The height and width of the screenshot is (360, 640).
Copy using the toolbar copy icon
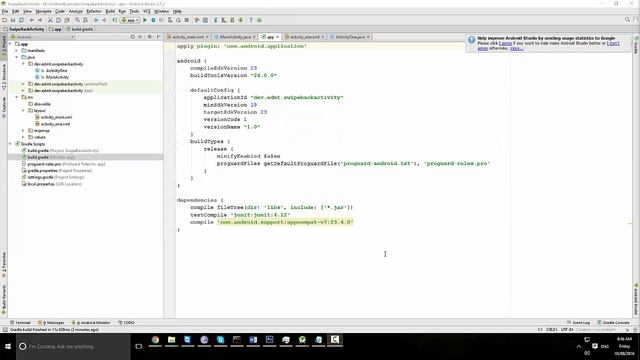point(58,20)
